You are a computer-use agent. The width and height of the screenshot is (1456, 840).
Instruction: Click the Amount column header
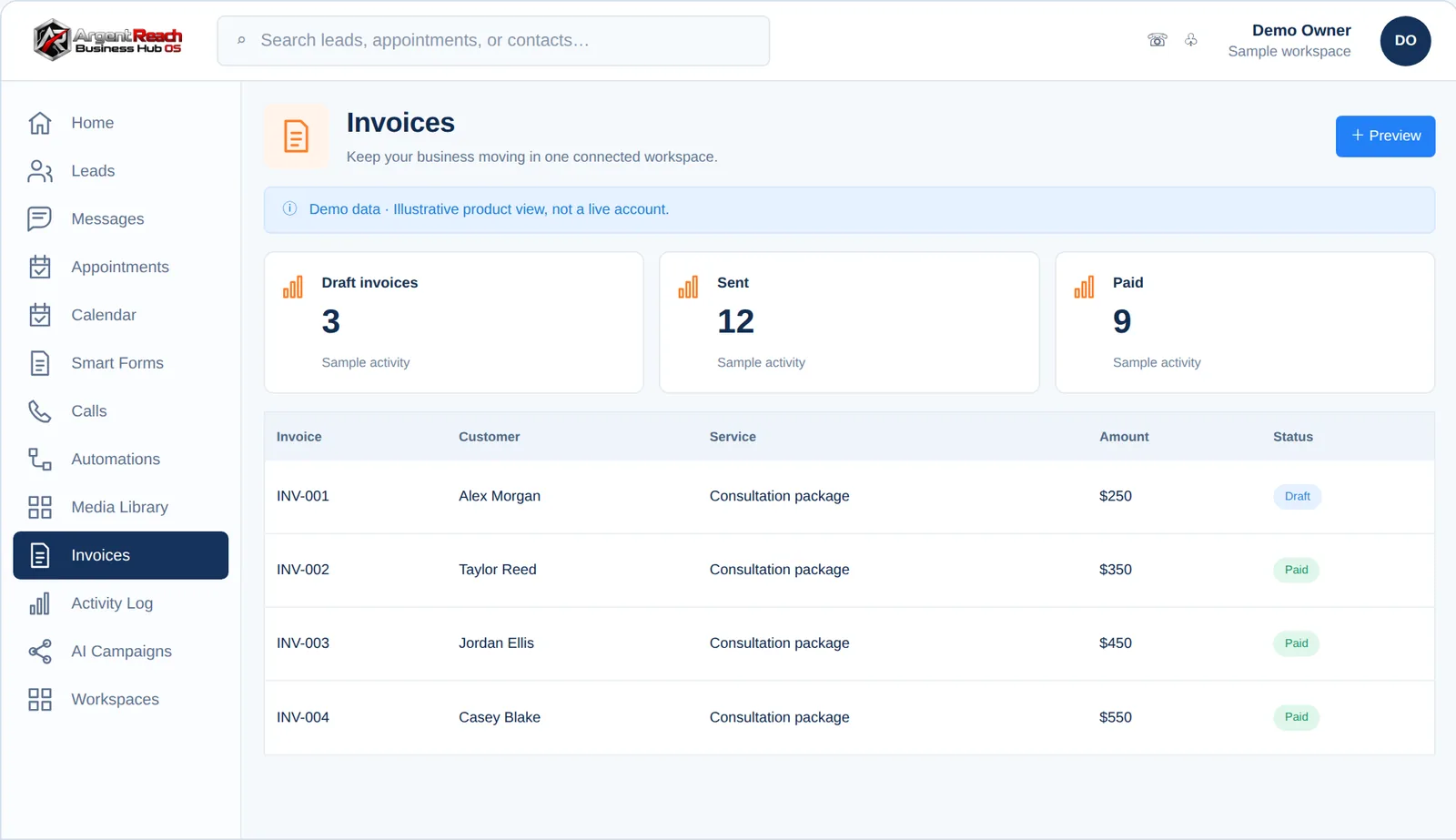[x=1124, y=437]
